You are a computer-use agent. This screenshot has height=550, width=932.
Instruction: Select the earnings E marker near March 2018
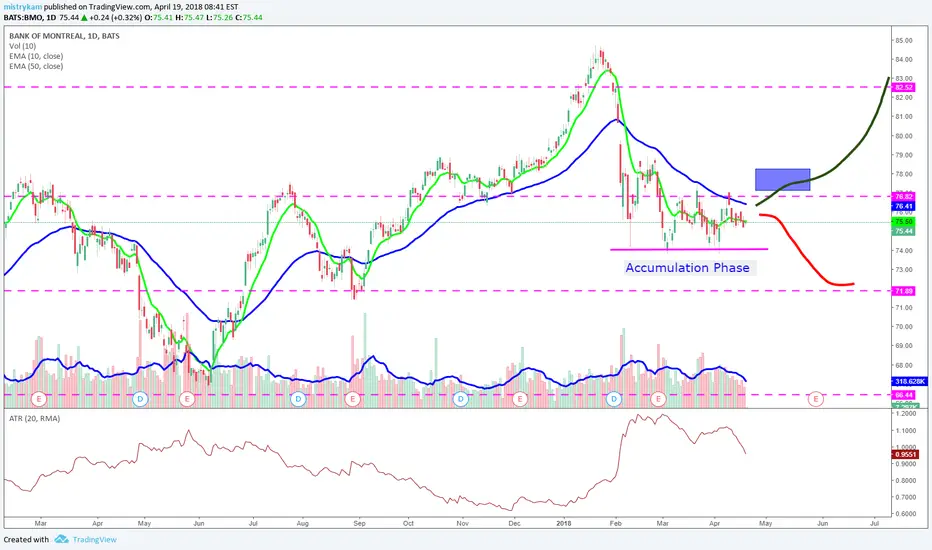658,398
